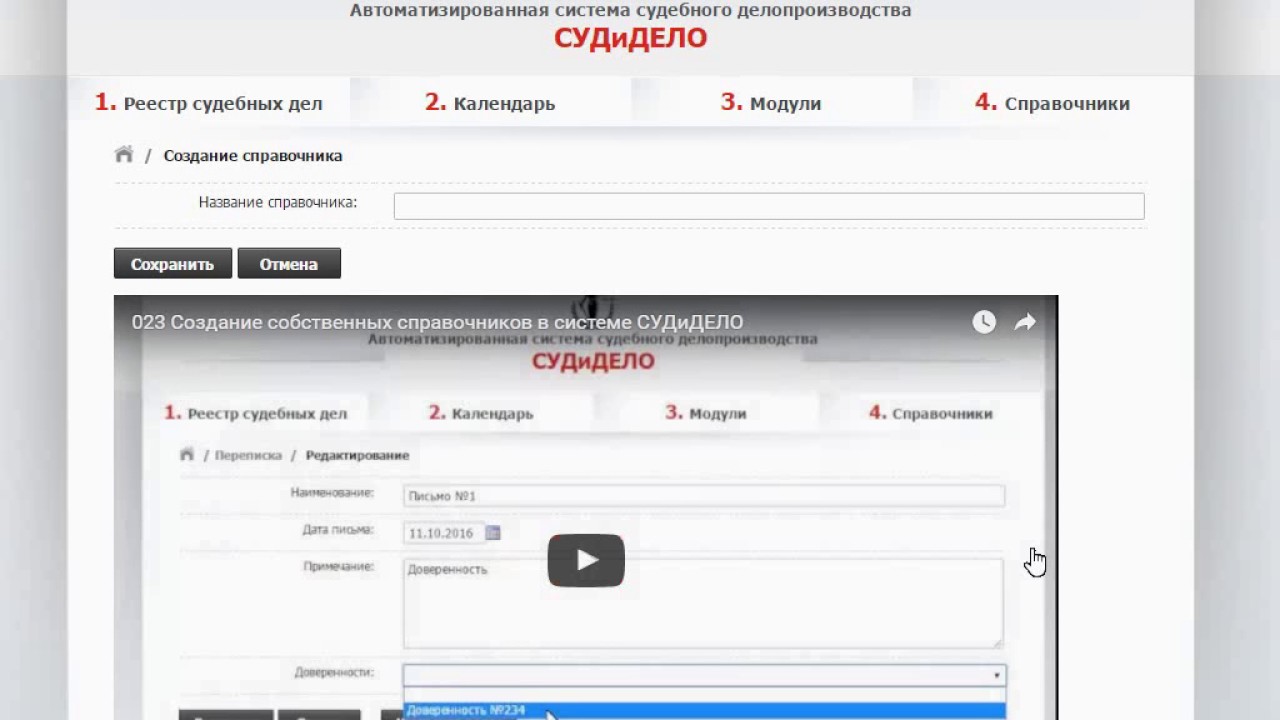
Task: Open the Справочники section
Action: tap(1052, 102)
